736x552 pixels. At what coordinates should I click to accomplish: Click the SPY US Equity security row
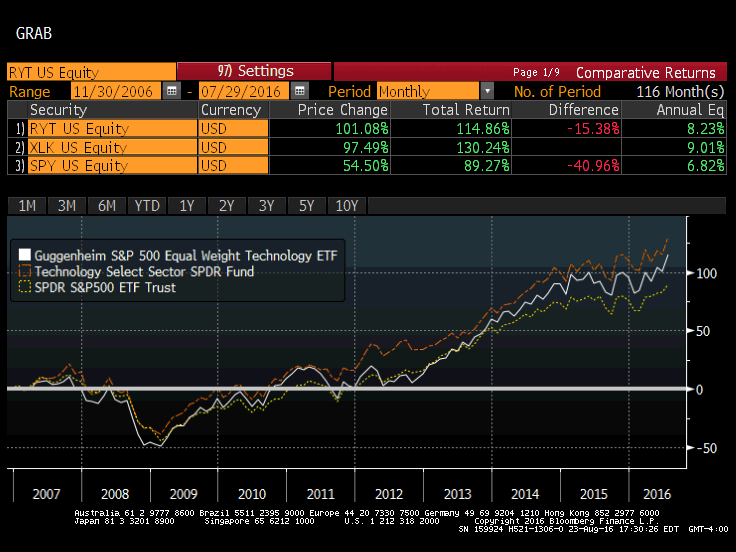pos(112,166)
